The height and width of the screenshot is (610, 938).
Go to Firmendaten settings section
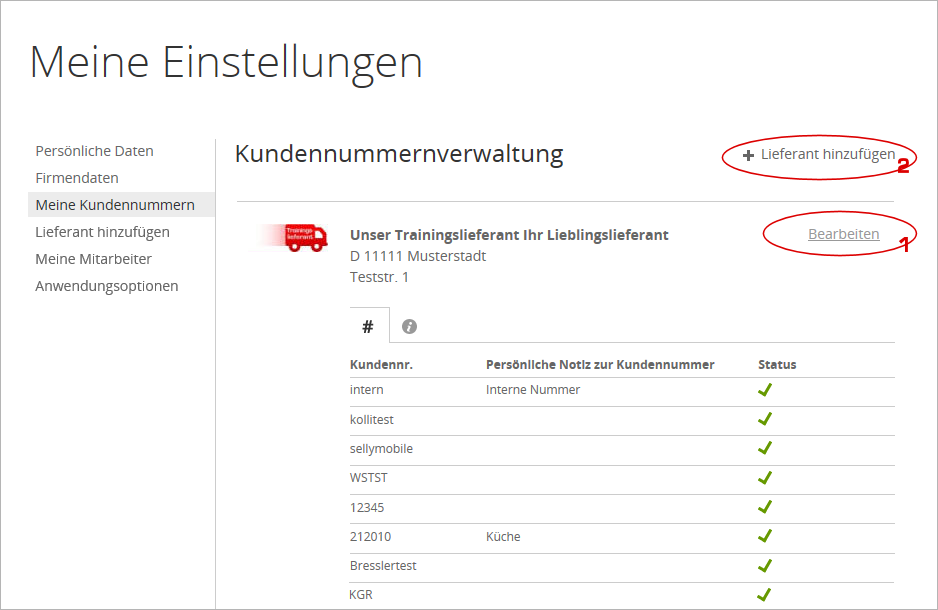(77, 178)
